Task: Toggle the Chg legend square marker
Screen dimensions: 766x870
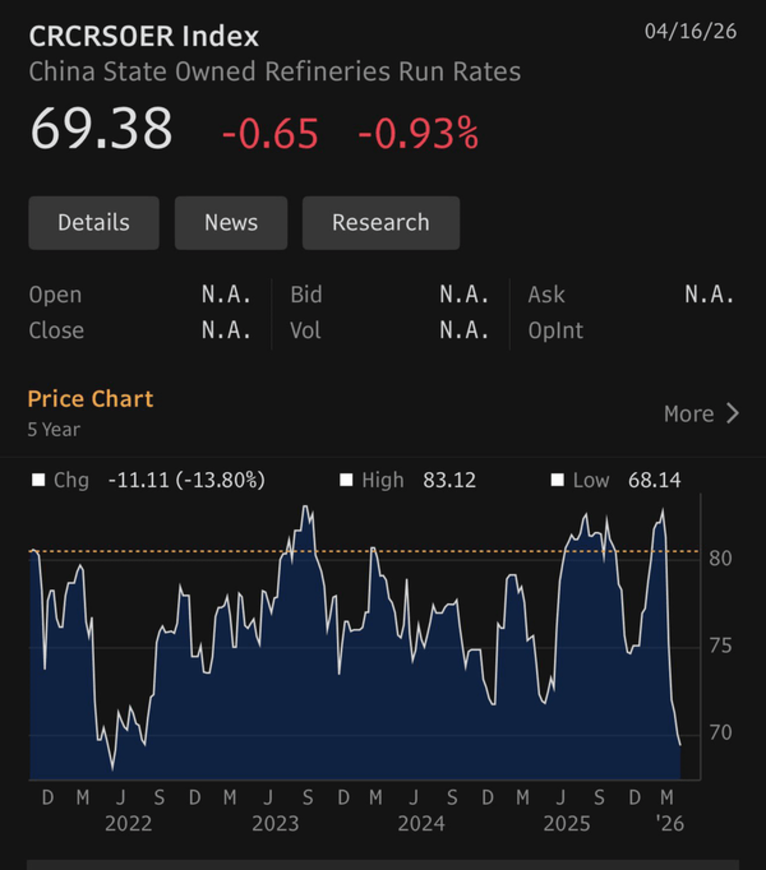Action: 39,480
